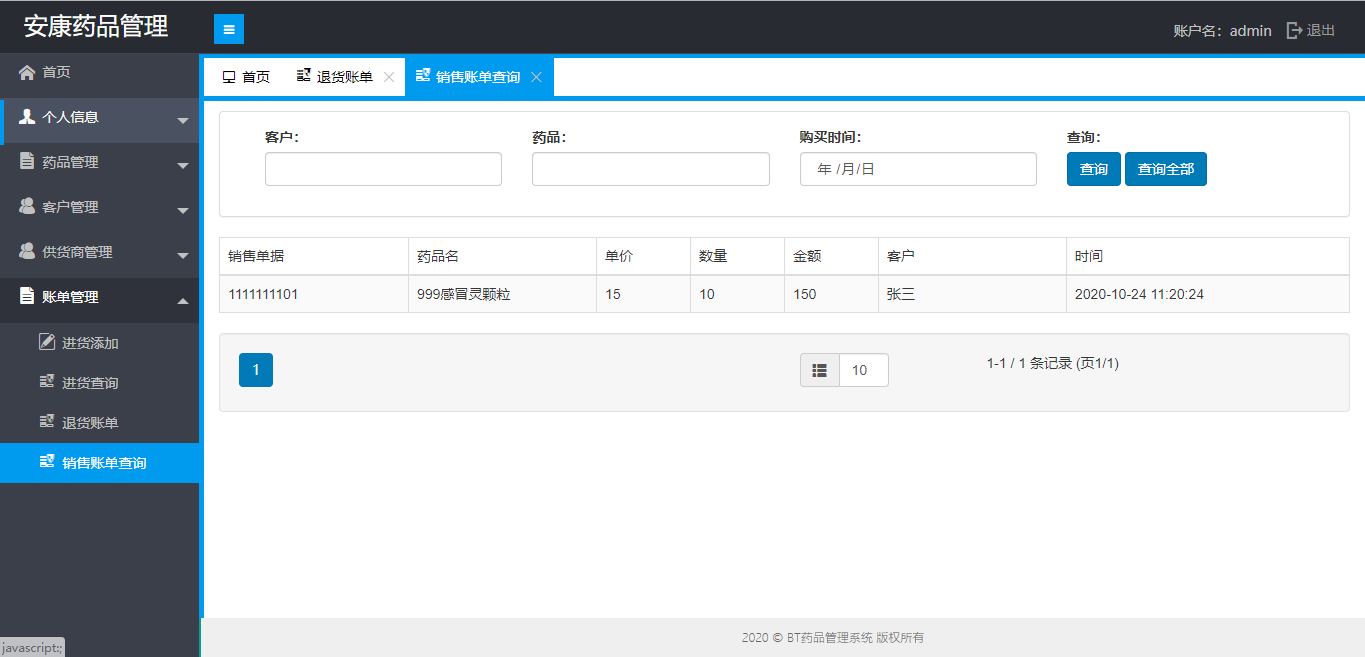Select the 销售账单查询 tab

479,77
